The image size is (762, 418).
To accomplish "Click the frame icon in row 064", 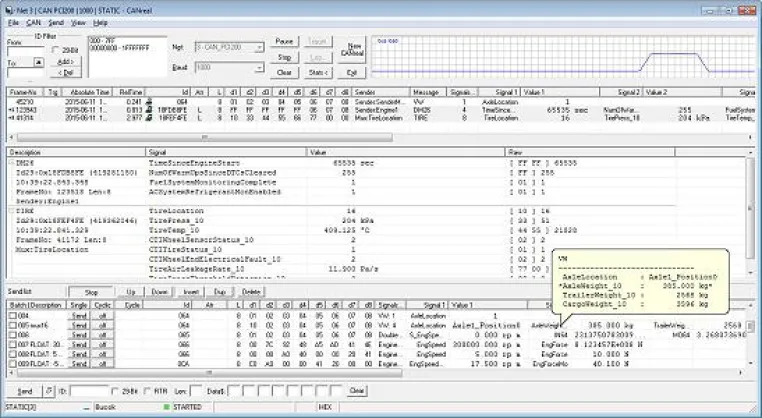I will tap(149, 102).
